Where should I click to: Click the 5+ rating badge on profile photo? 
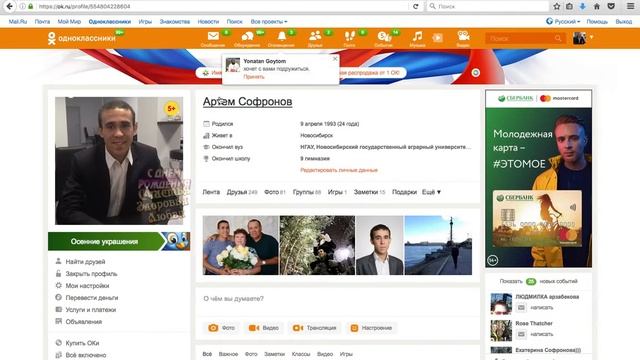click(x=171, y=109)
